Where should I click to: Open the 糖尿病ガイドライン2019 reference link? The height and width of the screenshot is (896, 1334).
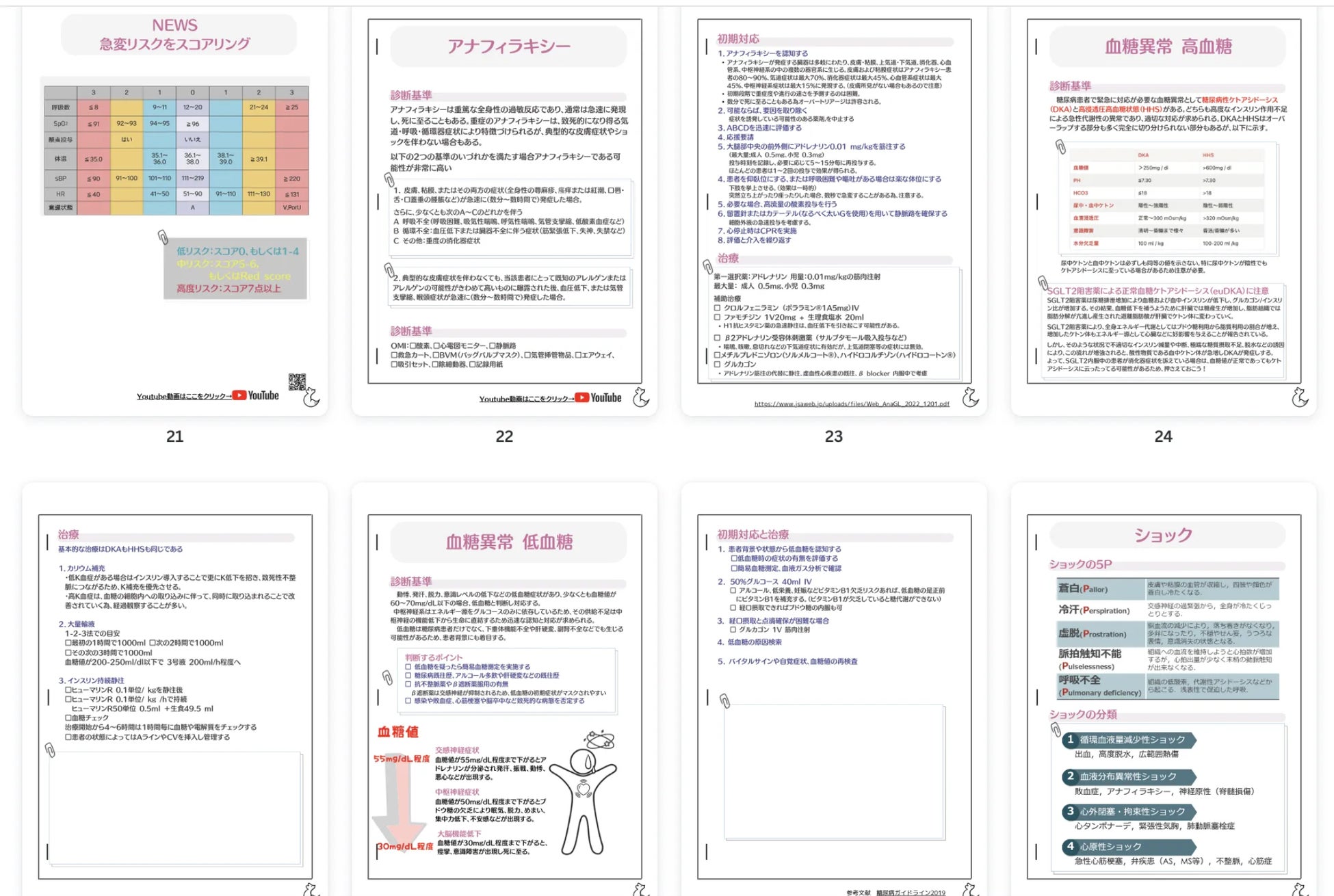(910, 892)
